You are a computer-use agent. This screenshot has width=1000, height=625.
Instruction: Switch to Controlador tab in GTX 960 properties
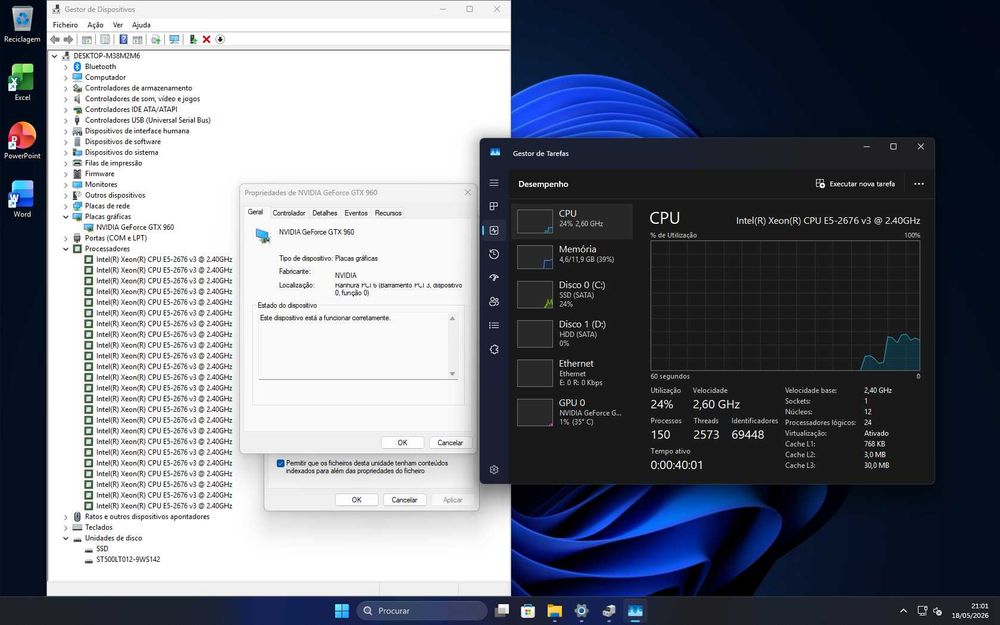[289, 213]
